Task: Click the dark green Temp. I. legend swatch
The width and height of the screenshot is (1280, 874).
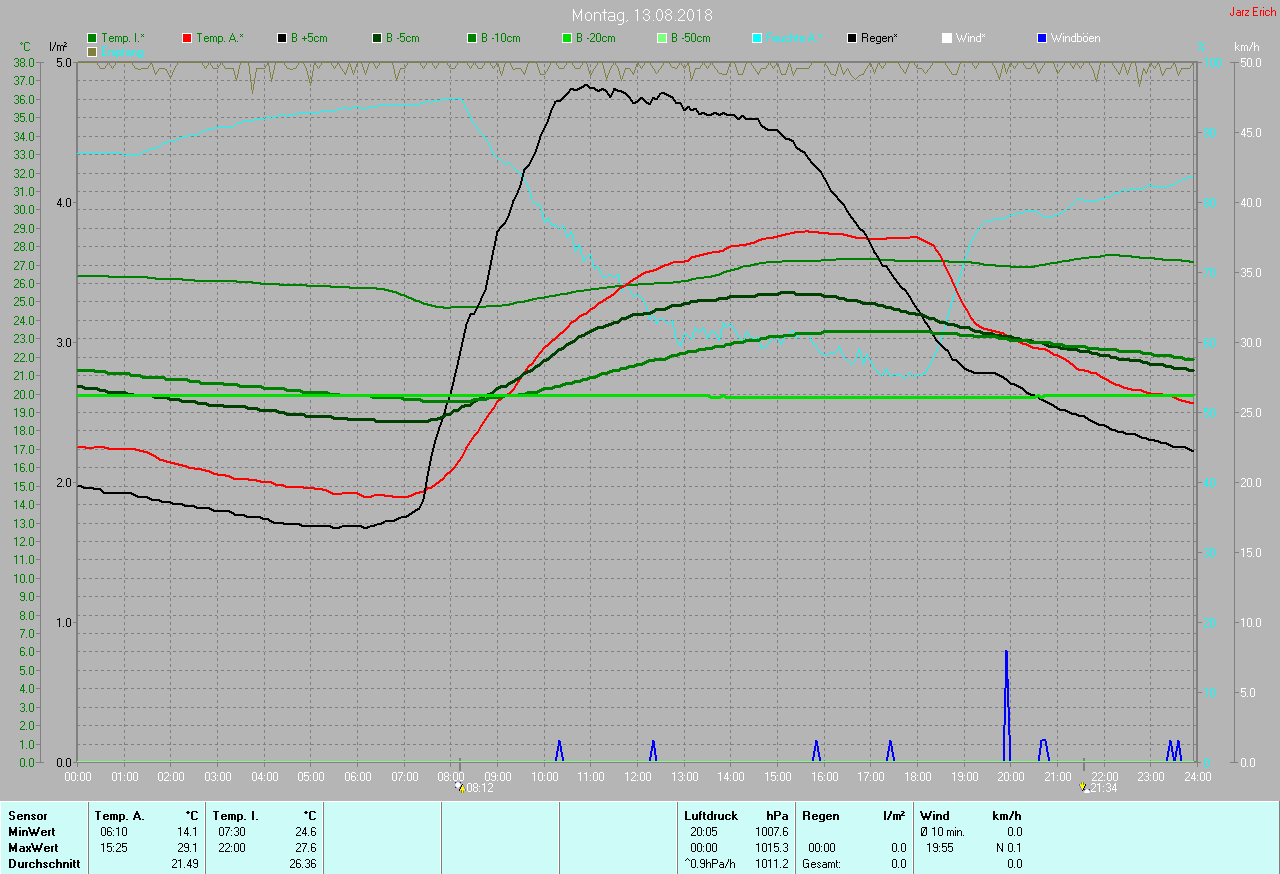Action: coord(93,38)
